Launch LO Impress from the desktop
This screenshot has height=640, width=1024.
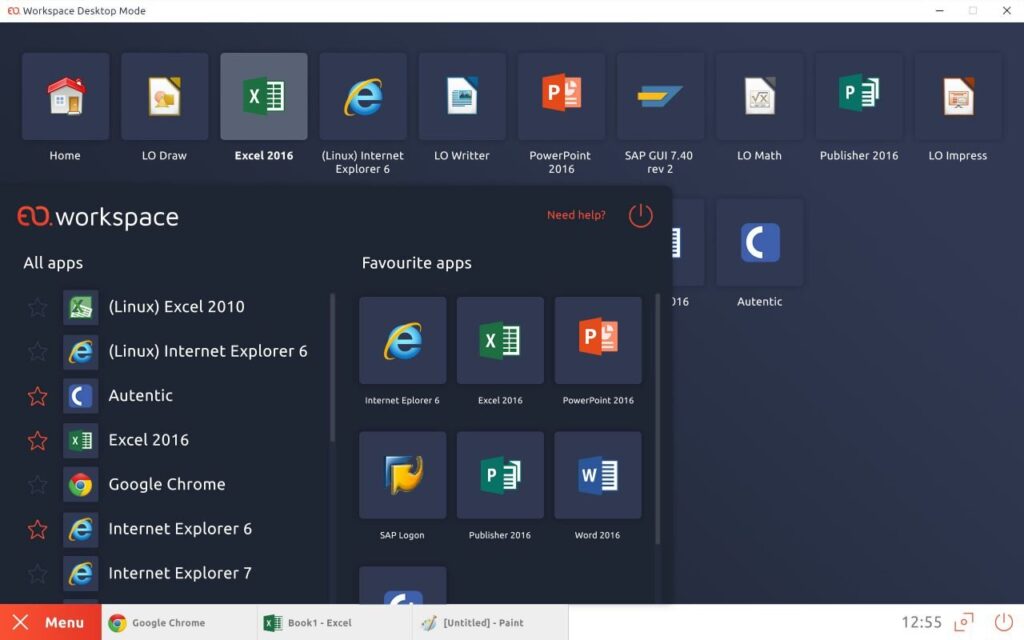pos(958,96)
